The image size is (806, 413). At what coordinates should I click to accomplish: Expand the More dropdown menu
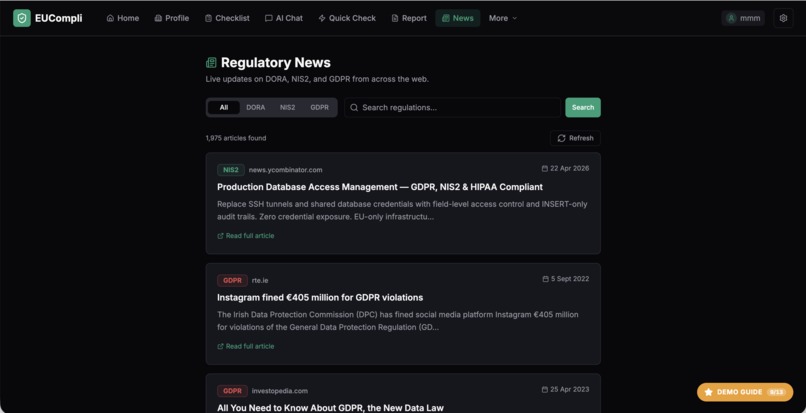click(x=503, y=18)
